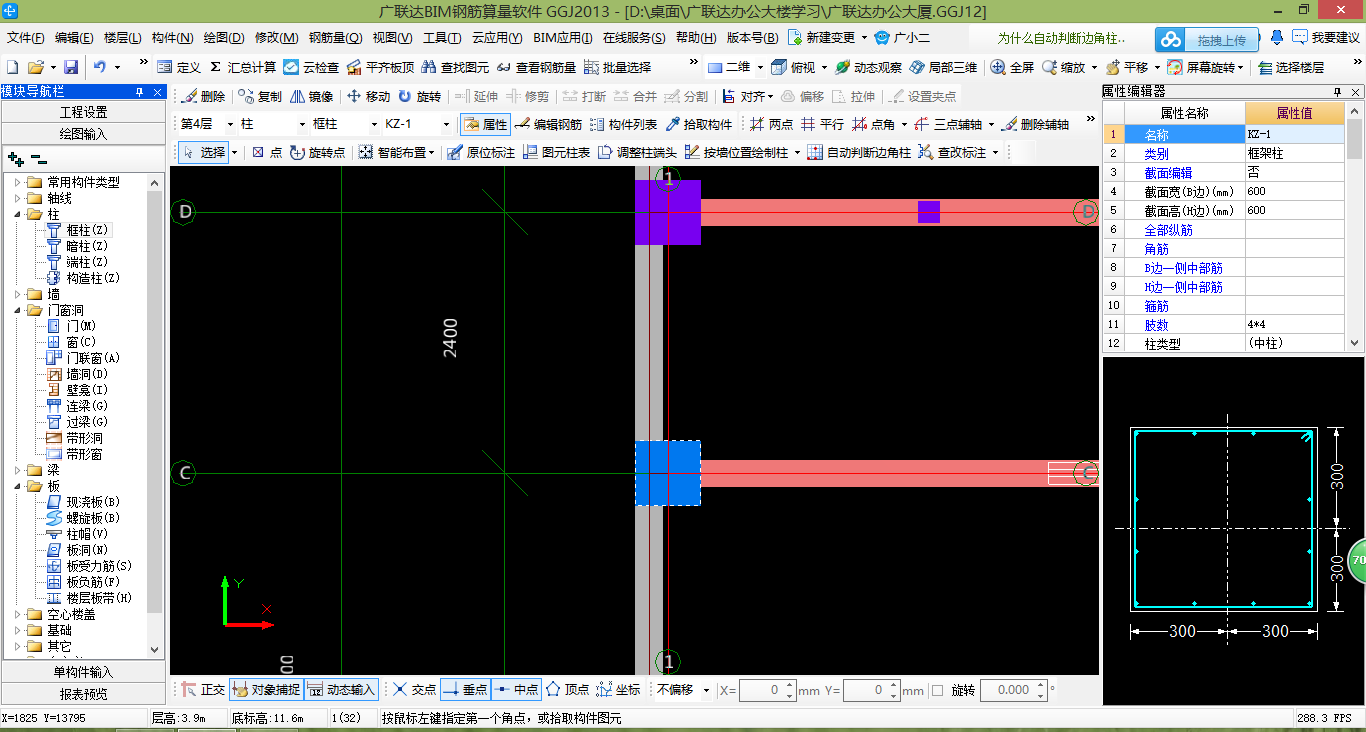The width and height of the screenshot is (1366, 732).
Task: Toggle 动态输入 dynamic input
Action: coord(340,689)
